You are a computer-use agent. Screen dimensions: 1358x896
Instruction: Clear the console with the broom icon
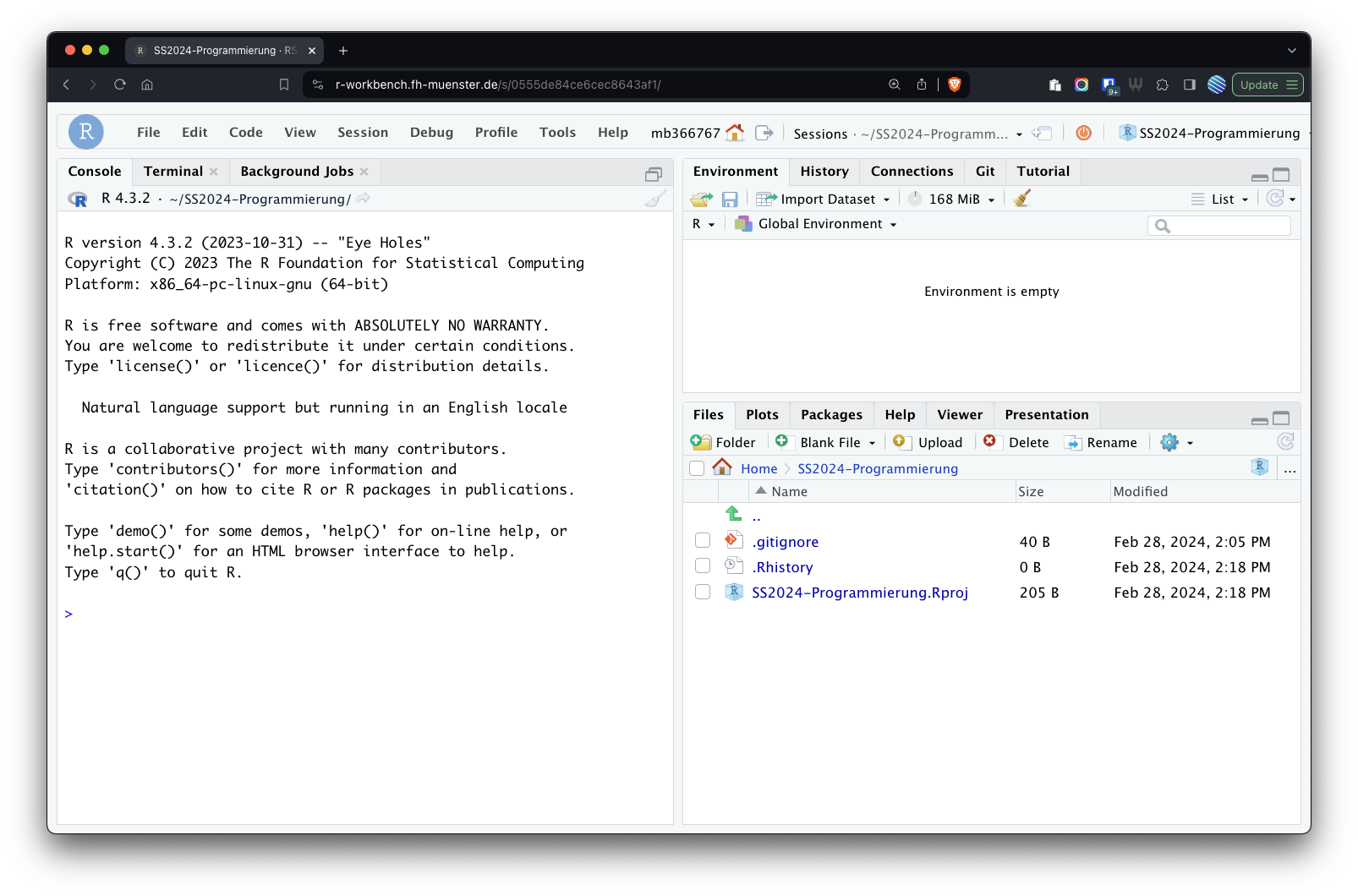coord(655,199)
